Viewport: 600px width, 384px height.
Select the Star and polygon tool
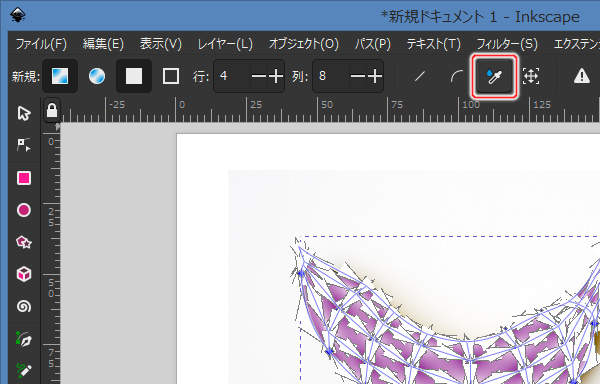point(24,242)
